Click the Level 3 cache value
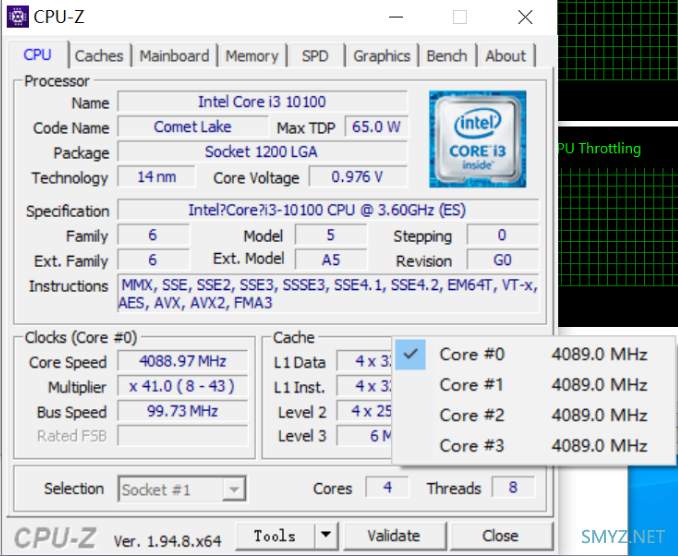The height and width of the screenshot is (556, 678). tap(364, 436)
